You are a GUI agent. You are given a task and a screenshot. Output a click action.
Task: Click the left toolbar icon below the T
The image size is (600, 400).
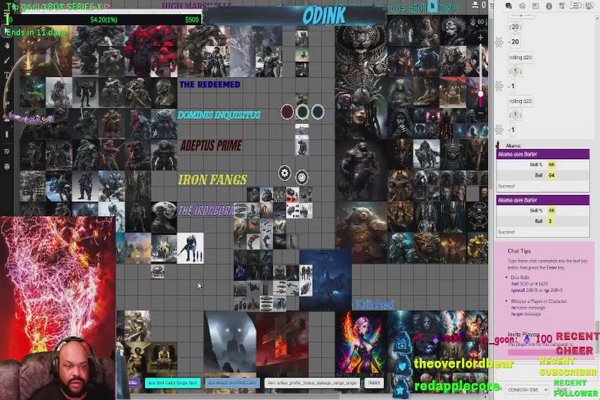point(7,90)
